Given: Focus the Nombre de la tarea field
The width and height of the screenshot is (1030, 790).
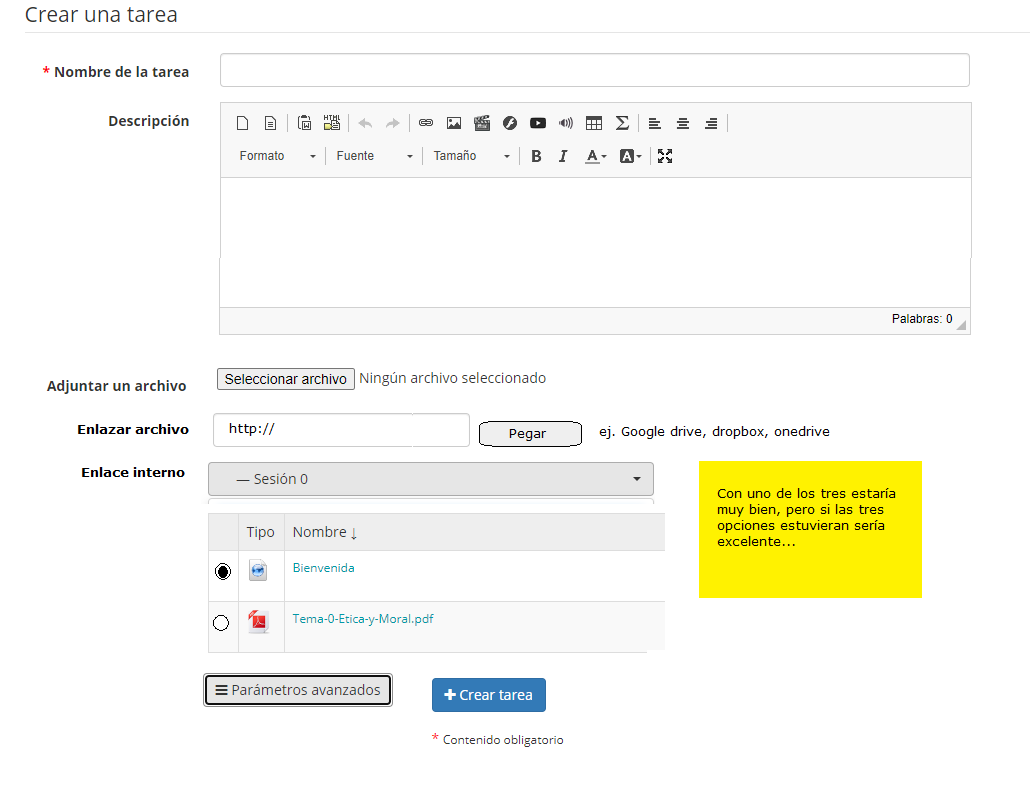Looking at the screenshot, I should coord(594,70).
